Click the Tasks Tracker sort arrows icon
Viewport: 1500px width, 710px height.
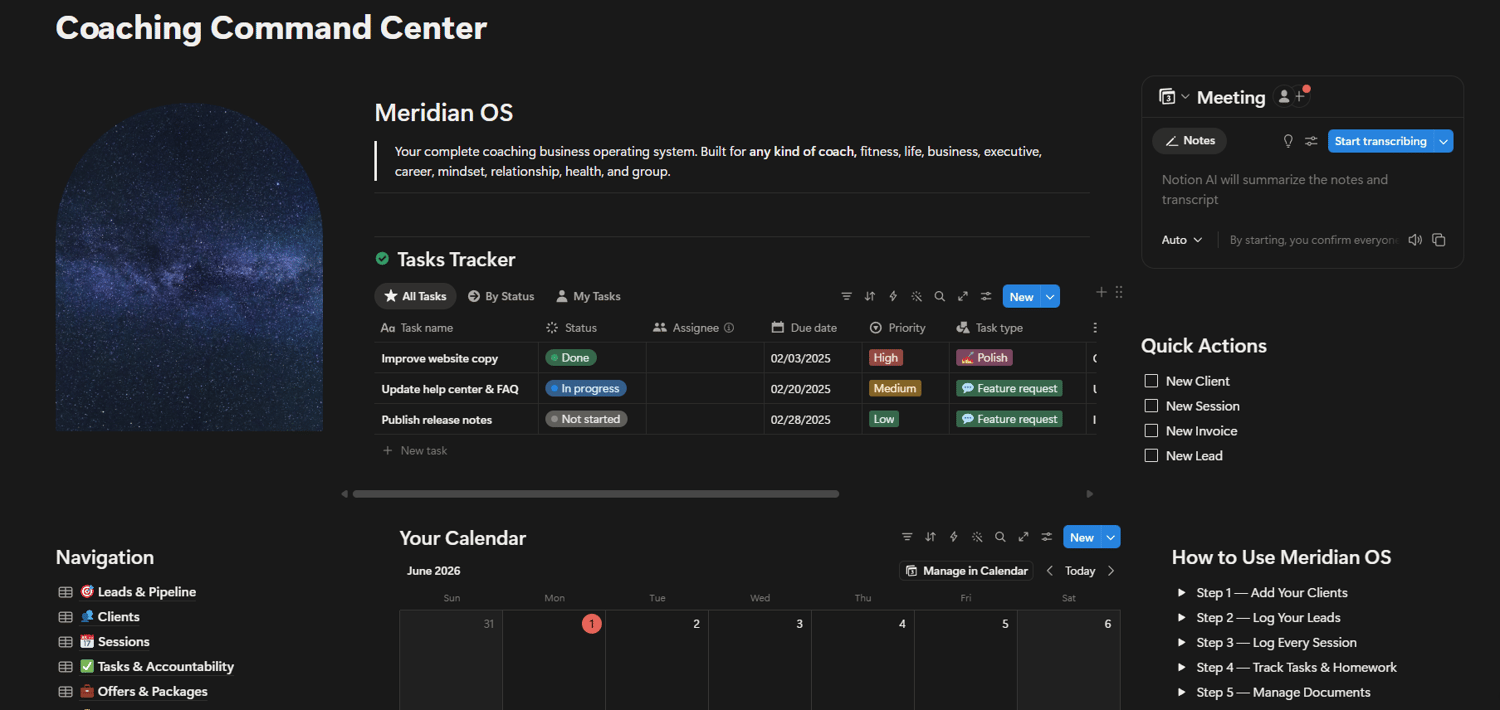point(870,296)
